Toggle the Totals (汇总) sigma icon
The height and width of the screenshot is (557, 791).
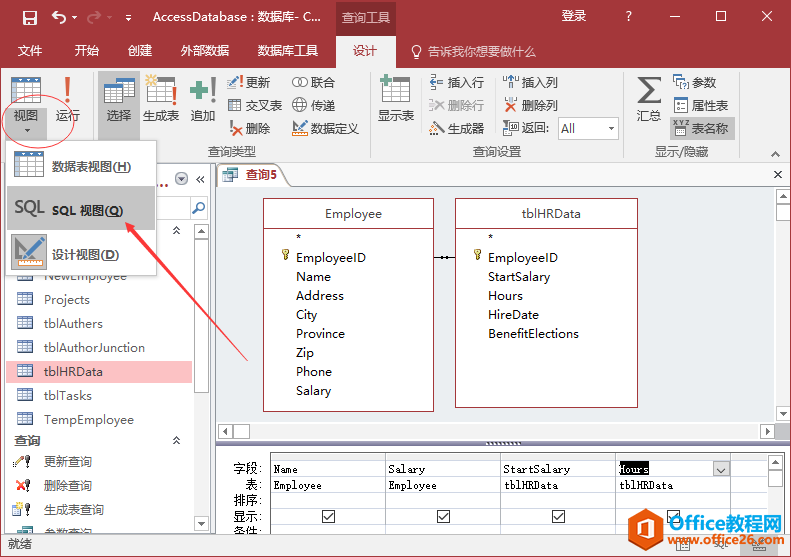[648, 100]
